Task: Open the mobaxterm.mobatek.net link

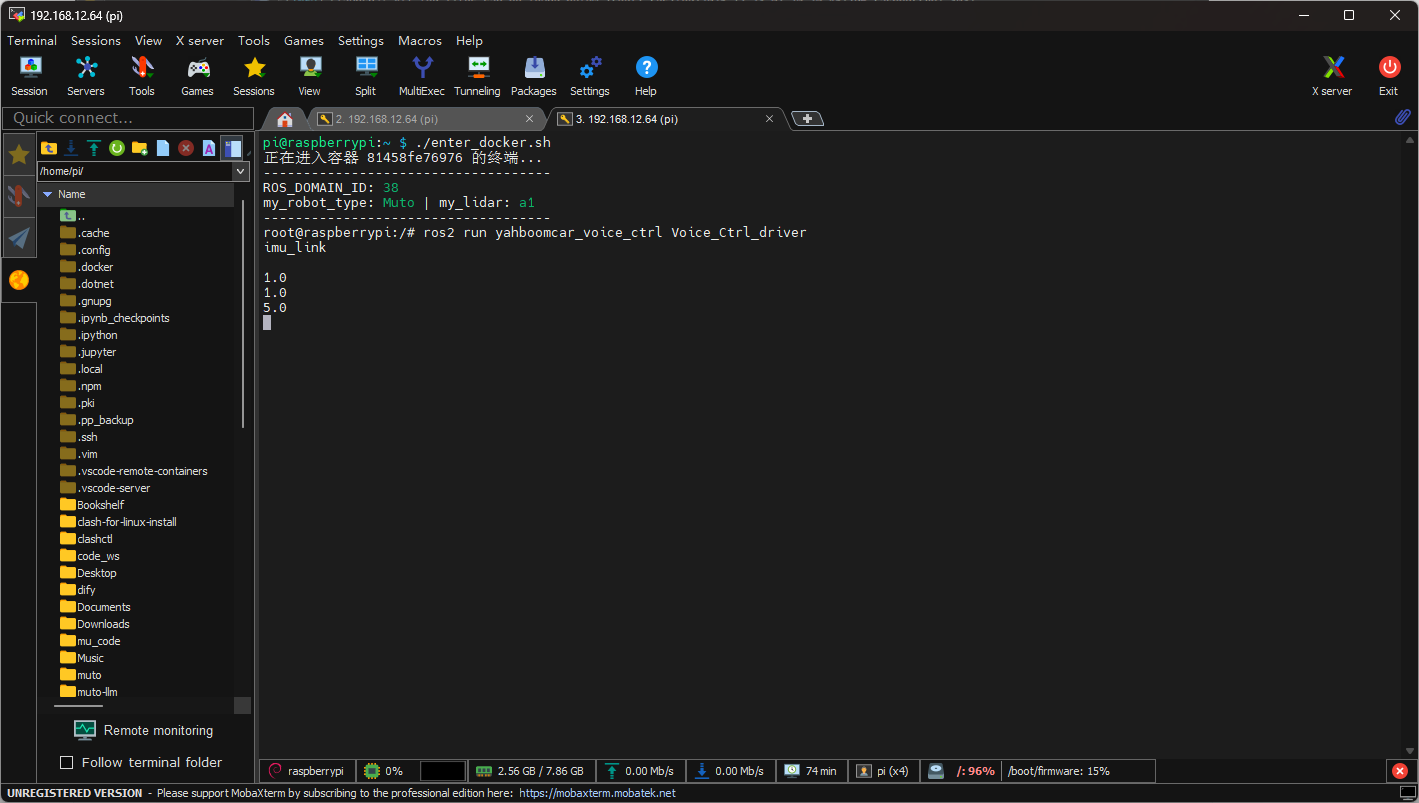Action: pos(598,793)
